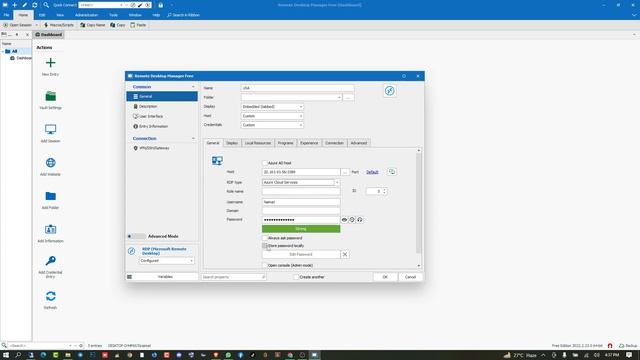Screen dimensions: 640x360
Task: Enable the Azure AD host checkbox
Action: [x=264, y=163]
